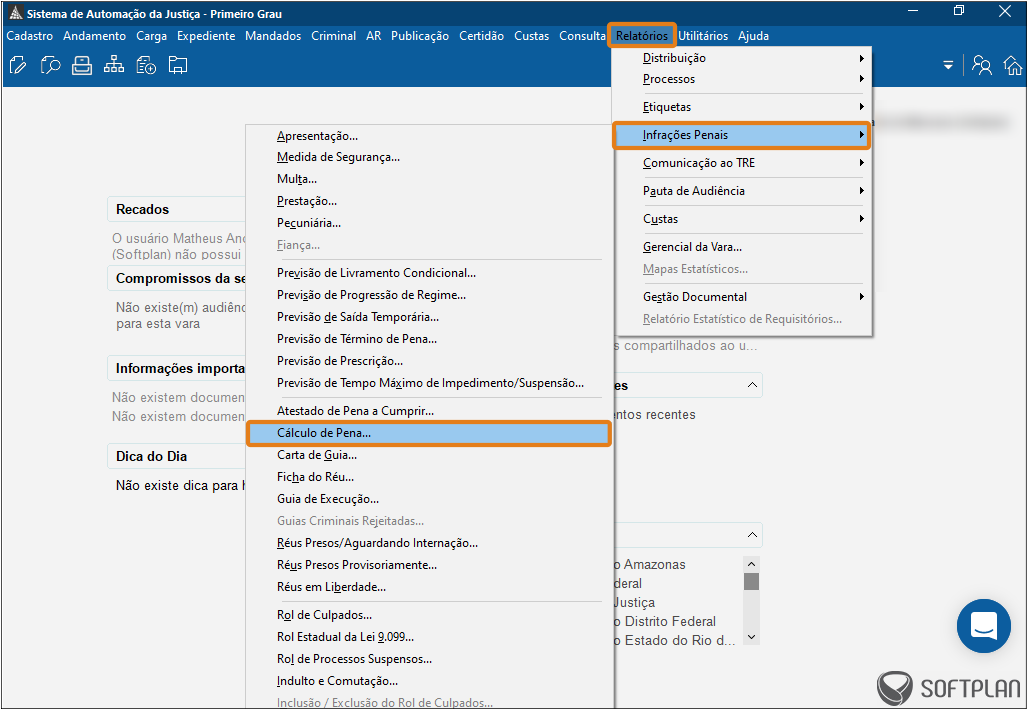
Task: Select Rol Estadual da Lei 9.099
Action: (x=429, y=637)
